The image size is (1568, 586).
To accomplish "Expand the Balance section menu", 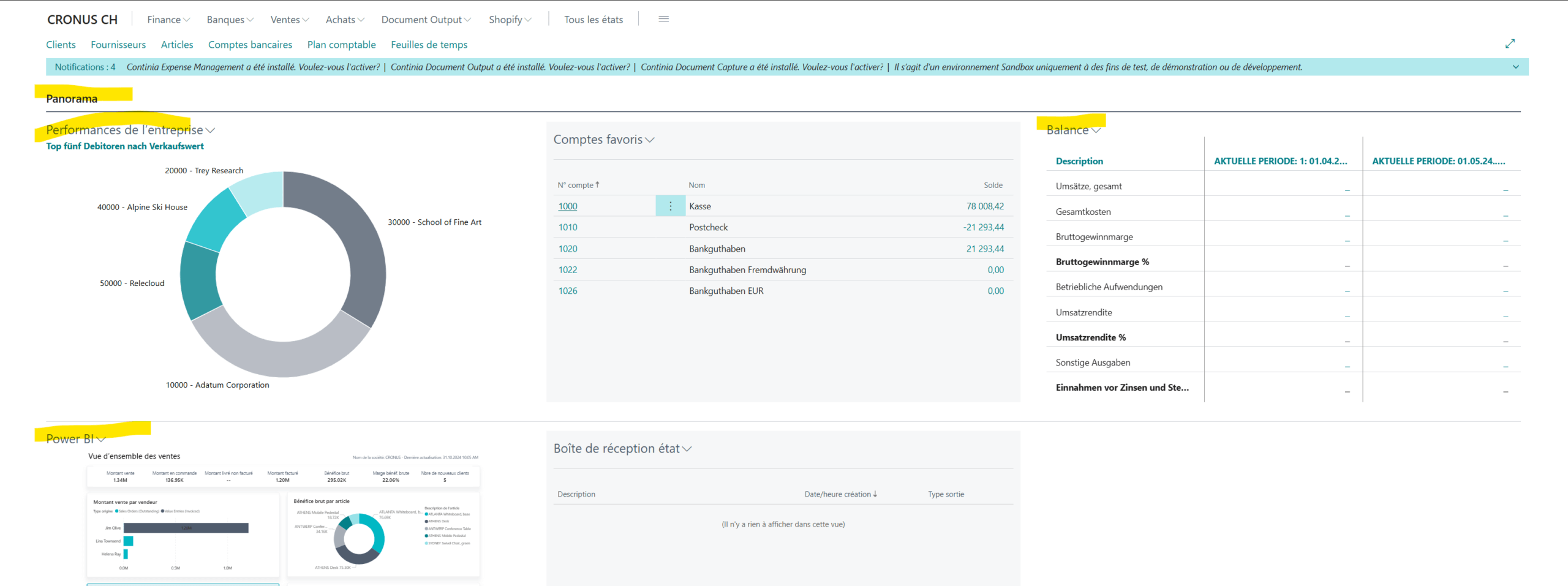I will coord(1096,130).
